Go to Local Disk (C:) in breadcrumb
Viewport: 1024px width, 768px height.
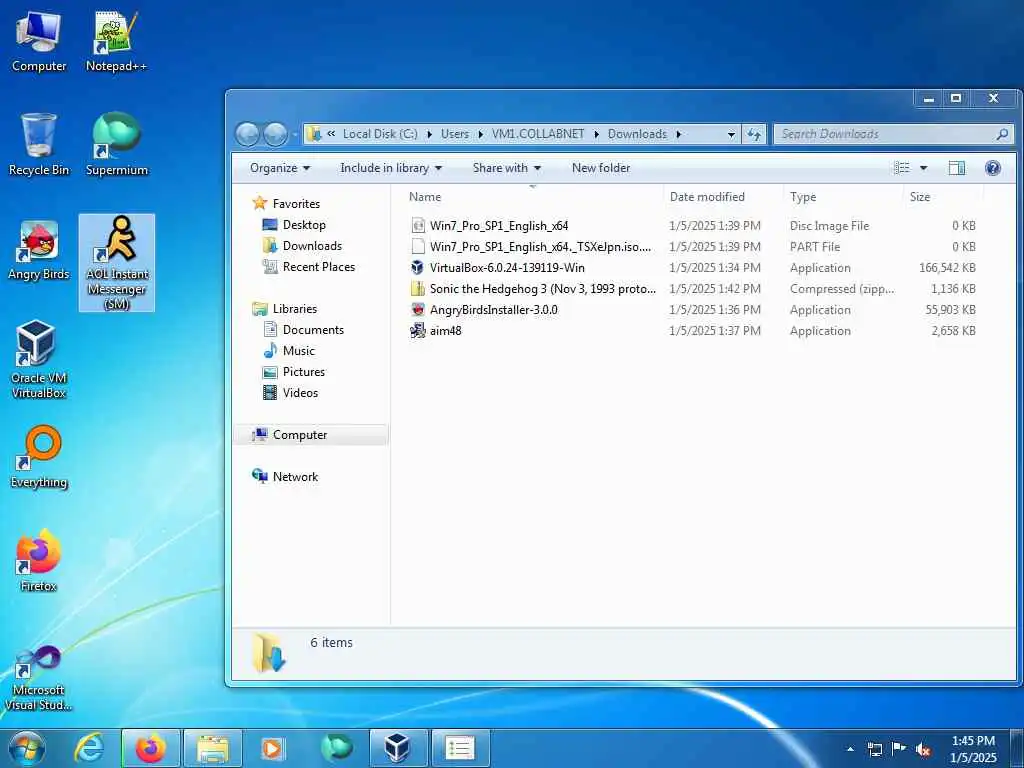[380, 134]
